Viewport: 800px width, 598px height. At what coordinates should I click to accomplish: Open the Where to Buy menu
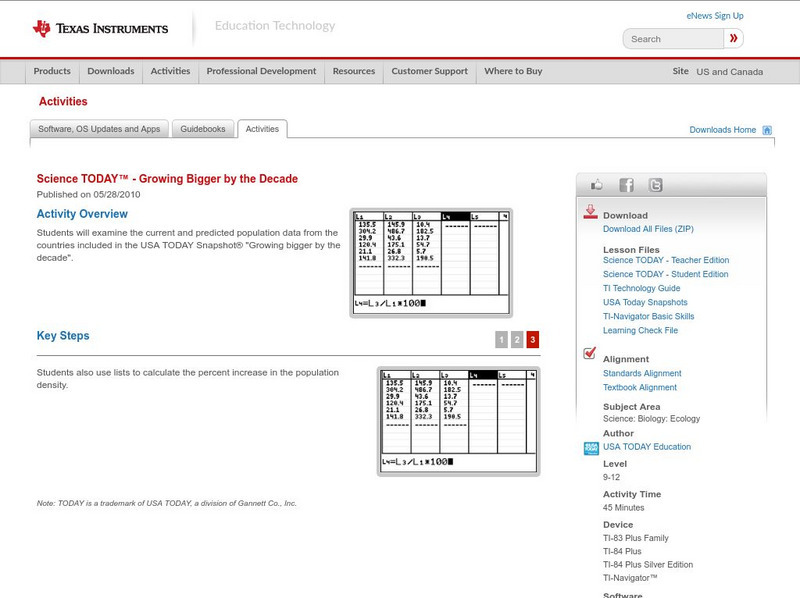point(513,71)
